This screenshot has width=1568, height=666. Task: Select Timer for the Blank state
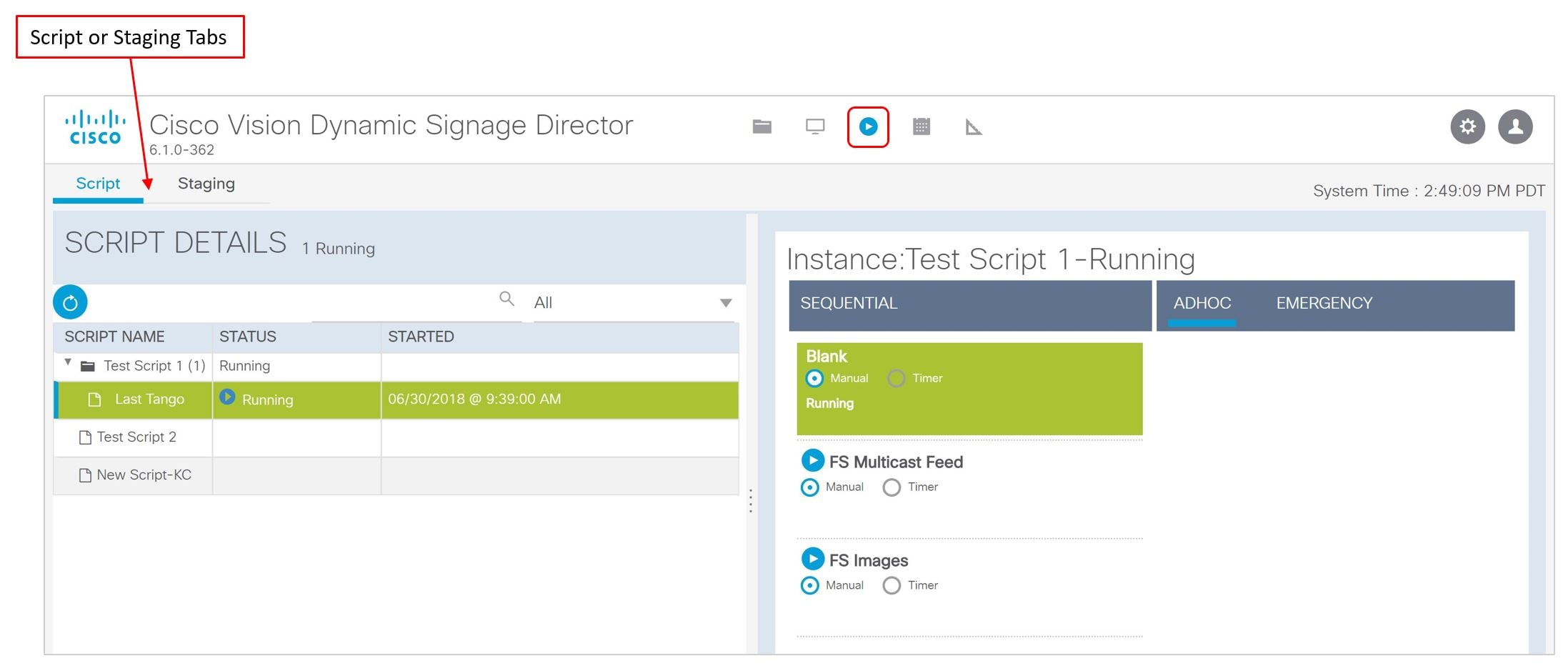tap(896, 378)
